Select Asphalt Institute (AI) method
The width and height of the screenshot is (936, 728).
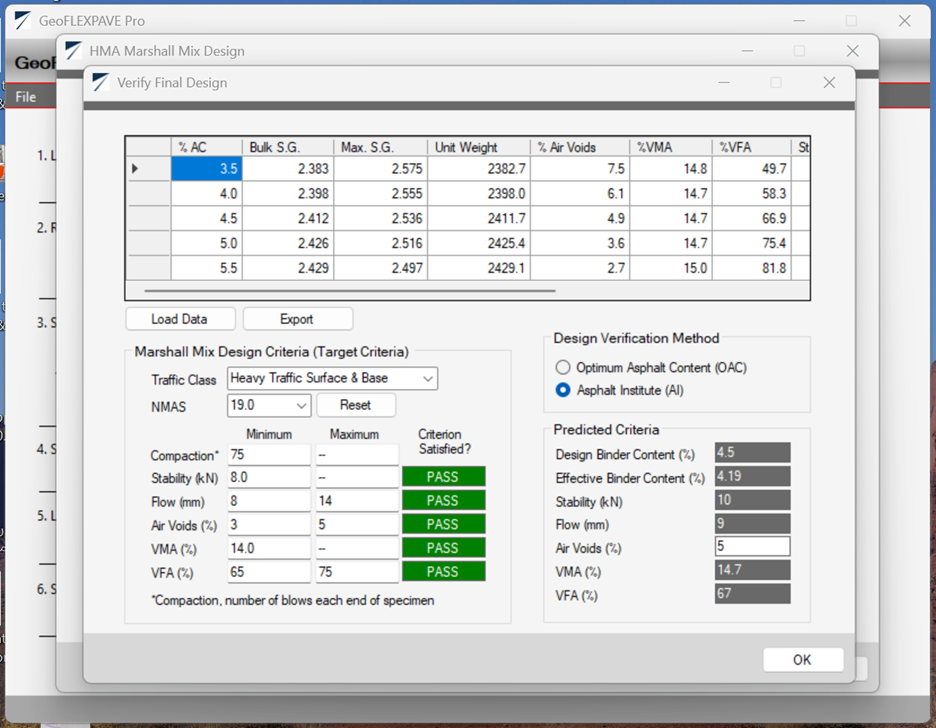pyautogui.click(x=563, y=390)
